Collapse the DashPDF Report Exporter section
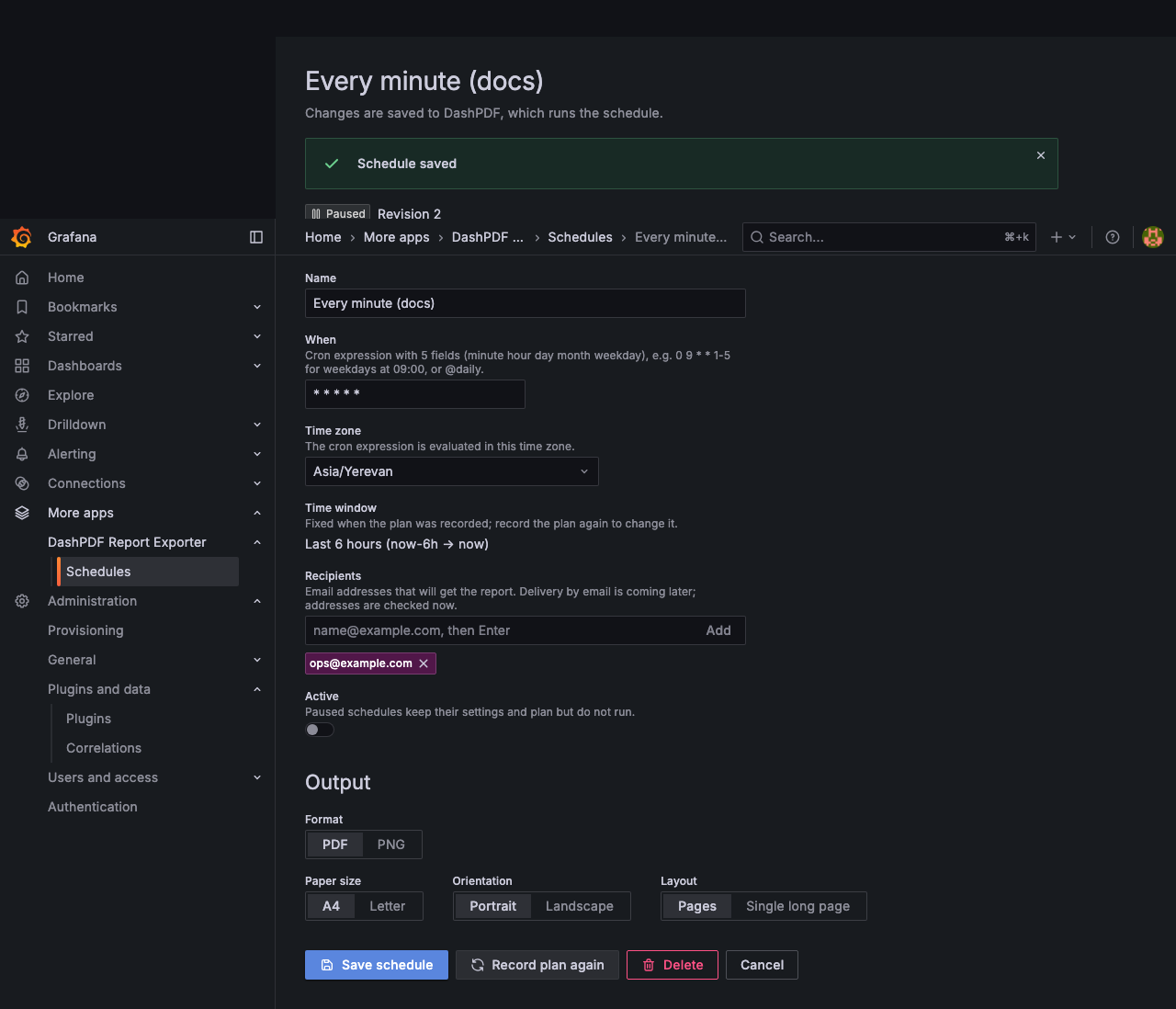The image size is (1176, 1009). tap(257, 542)
